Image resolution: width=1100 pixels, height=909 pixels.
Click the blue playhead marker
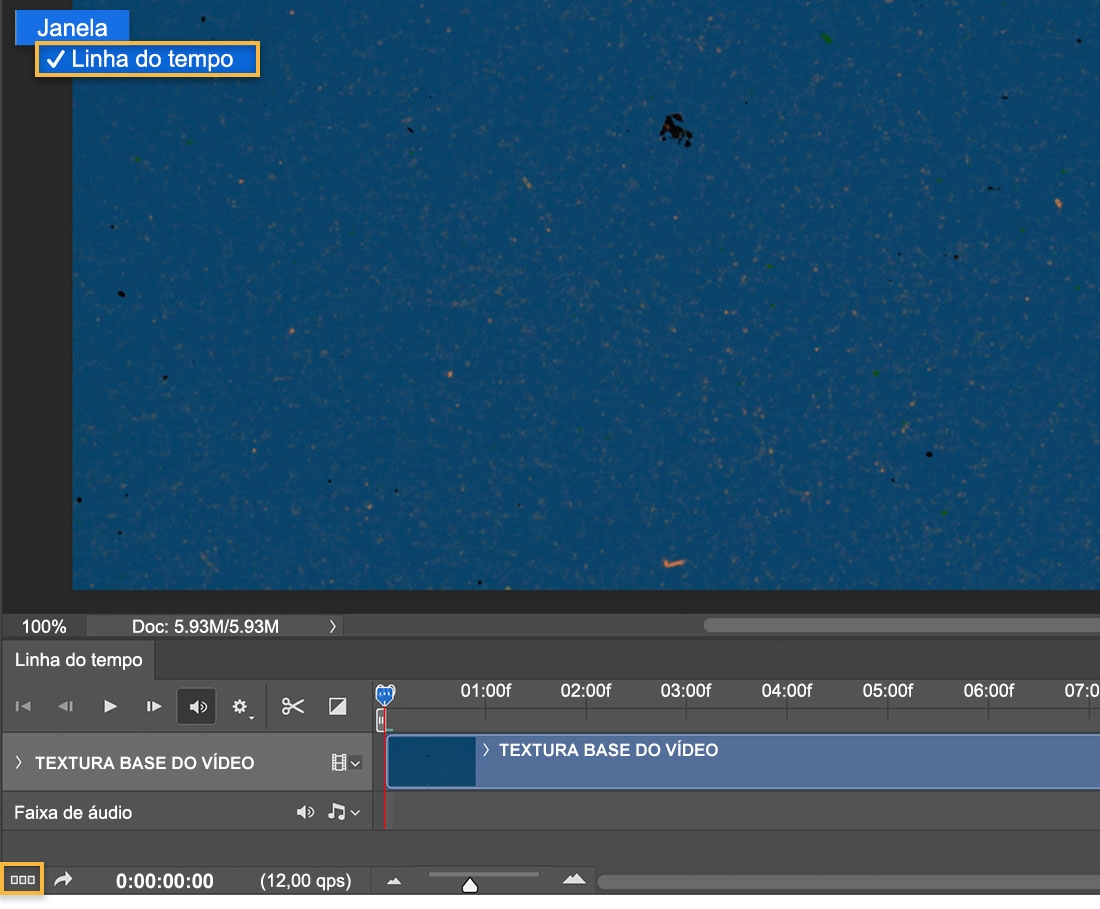(385, 694)
